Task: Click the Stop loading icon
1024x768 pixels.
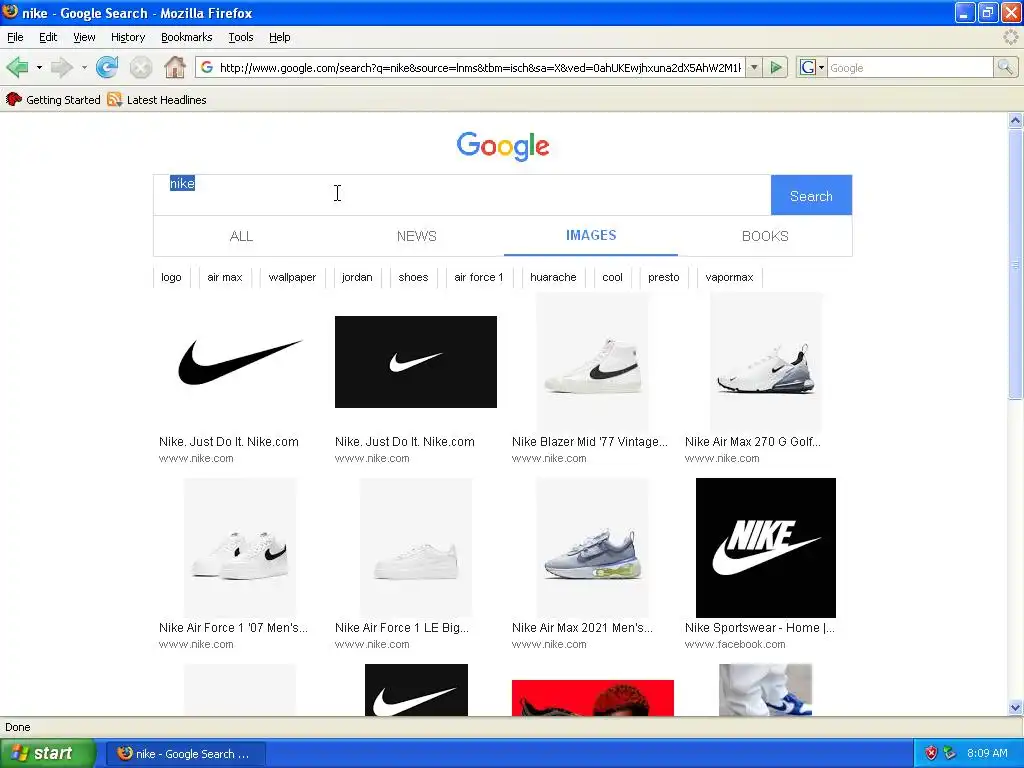Action: [x=140, y=67]
